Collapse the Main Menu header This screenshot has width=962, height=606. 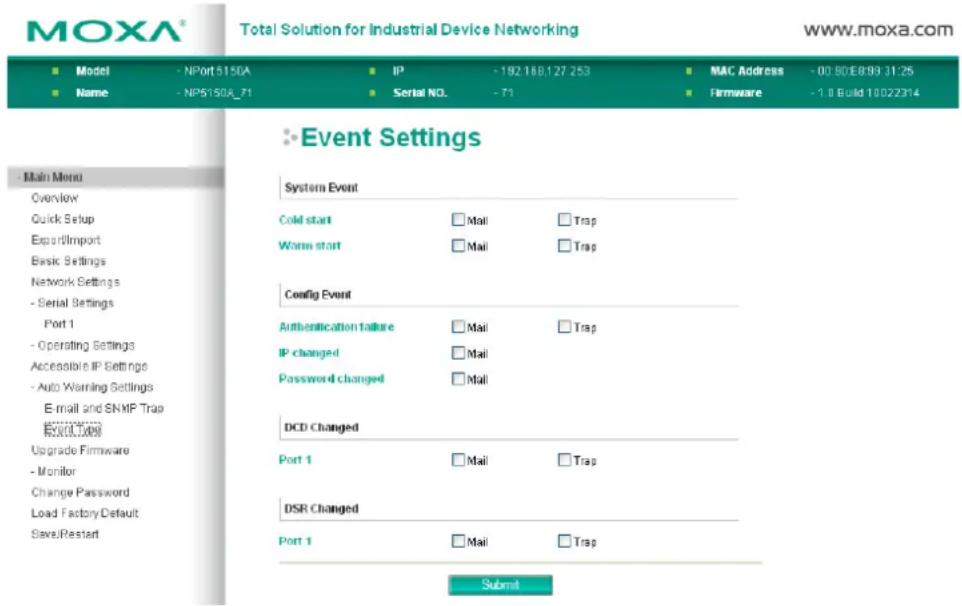(116, 177)
